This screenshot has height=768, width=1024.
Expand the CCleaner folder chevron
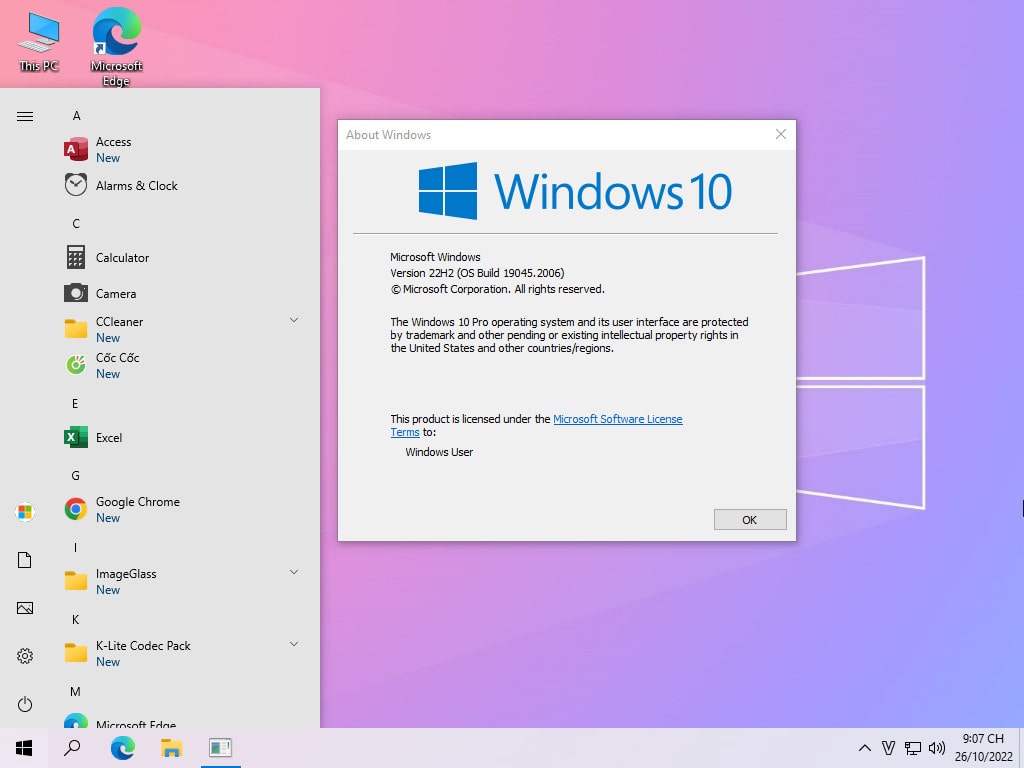294,320
